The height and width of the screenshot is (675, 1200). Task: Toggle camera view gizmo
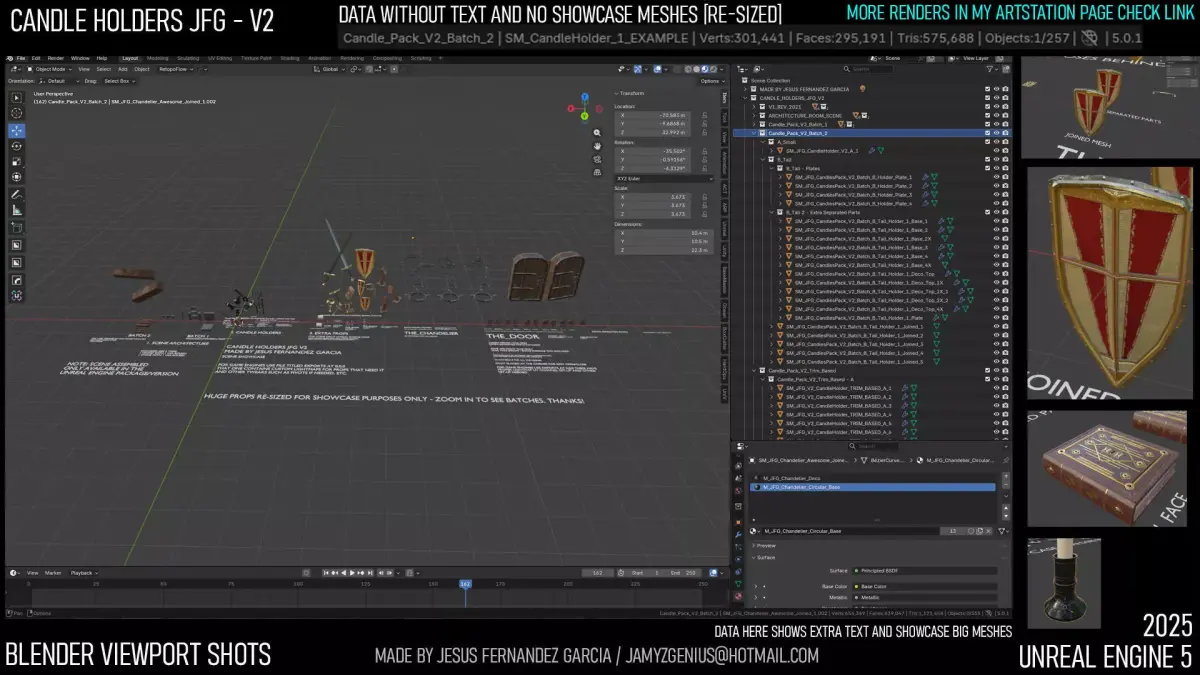click(597, 159)
